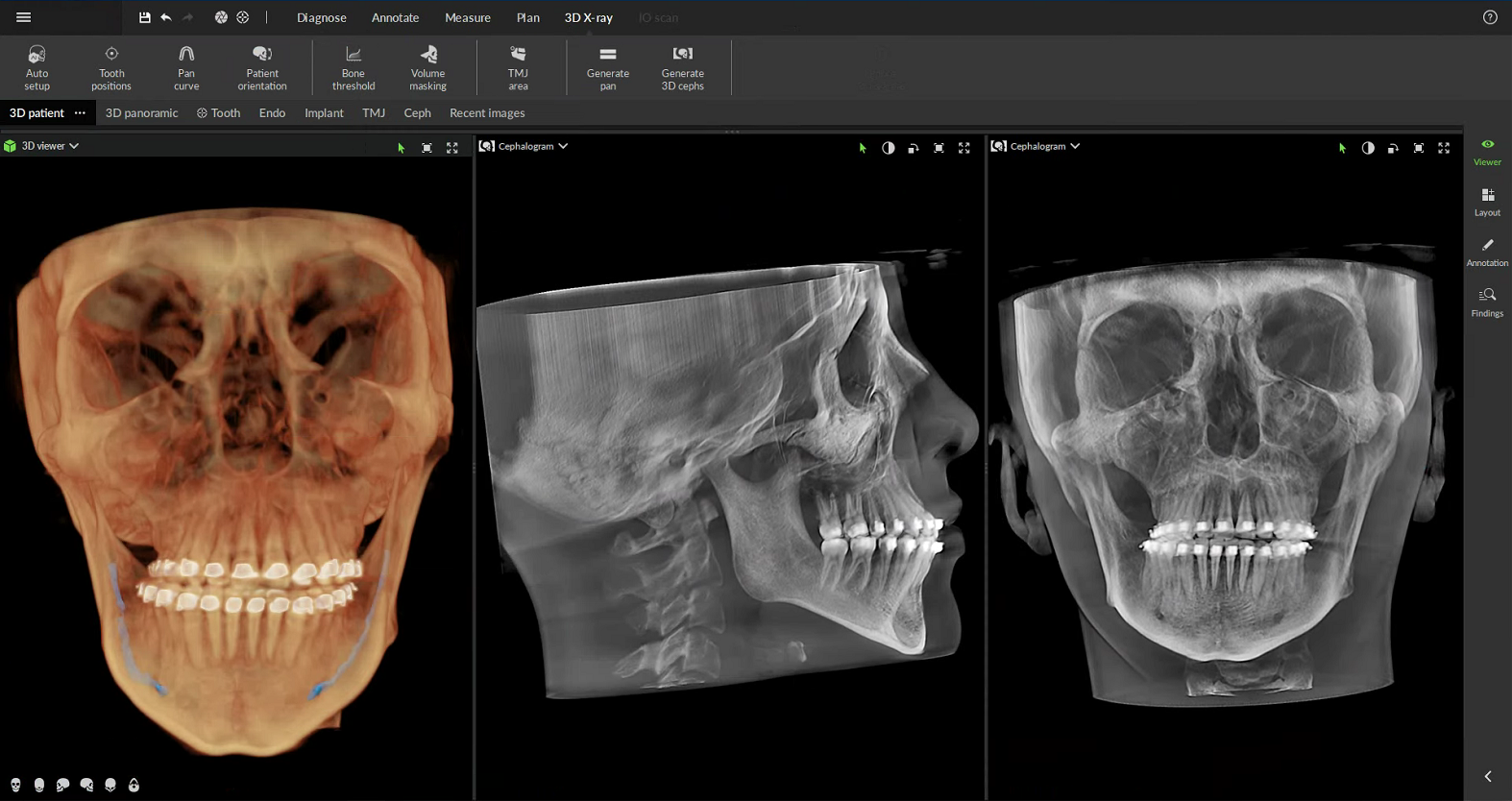Viewport: 1512px width, 801px height.
Task: Set the 3D view to the fifth skull preset
Action: (x=110, y=785)
